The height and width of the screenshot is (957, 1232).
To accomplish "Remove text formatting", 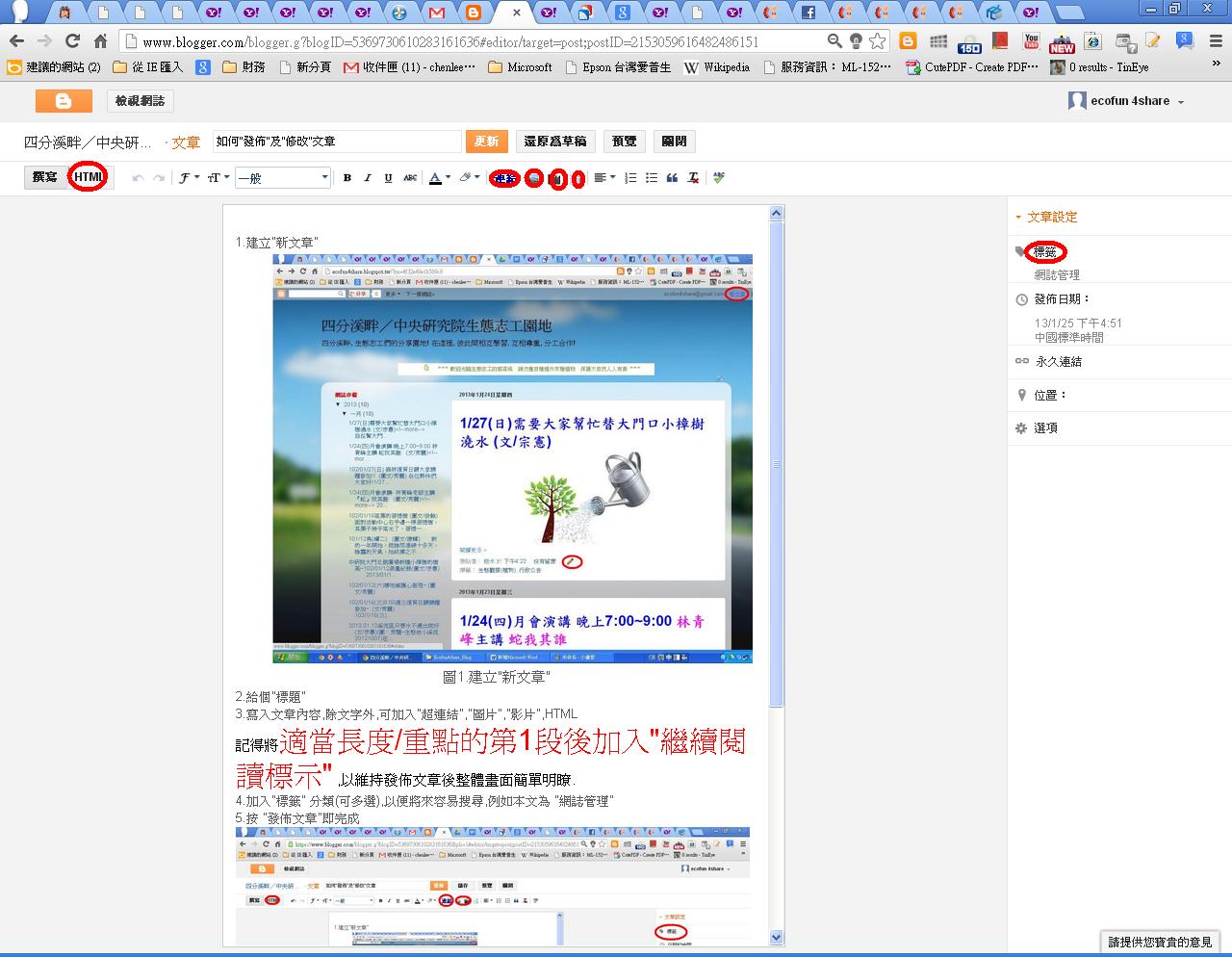I will point(693,178).
